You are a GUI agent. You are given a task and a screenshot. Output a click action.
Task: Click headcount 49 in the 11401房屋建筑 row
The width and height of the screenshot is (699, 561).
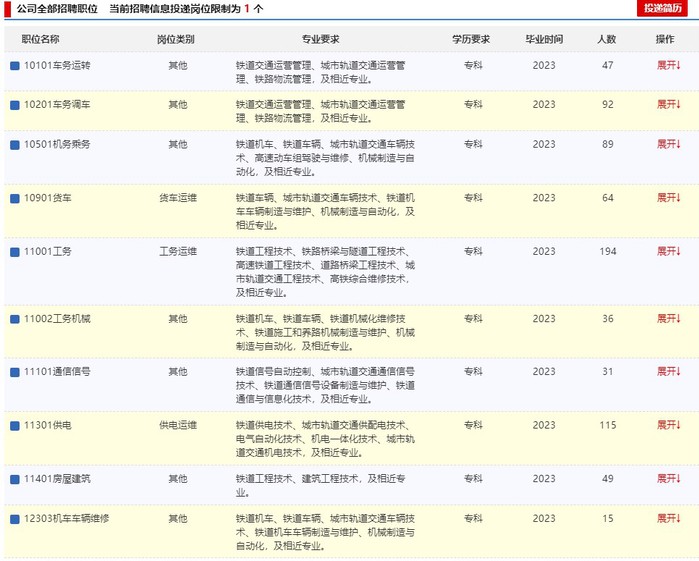coord(608,479)
